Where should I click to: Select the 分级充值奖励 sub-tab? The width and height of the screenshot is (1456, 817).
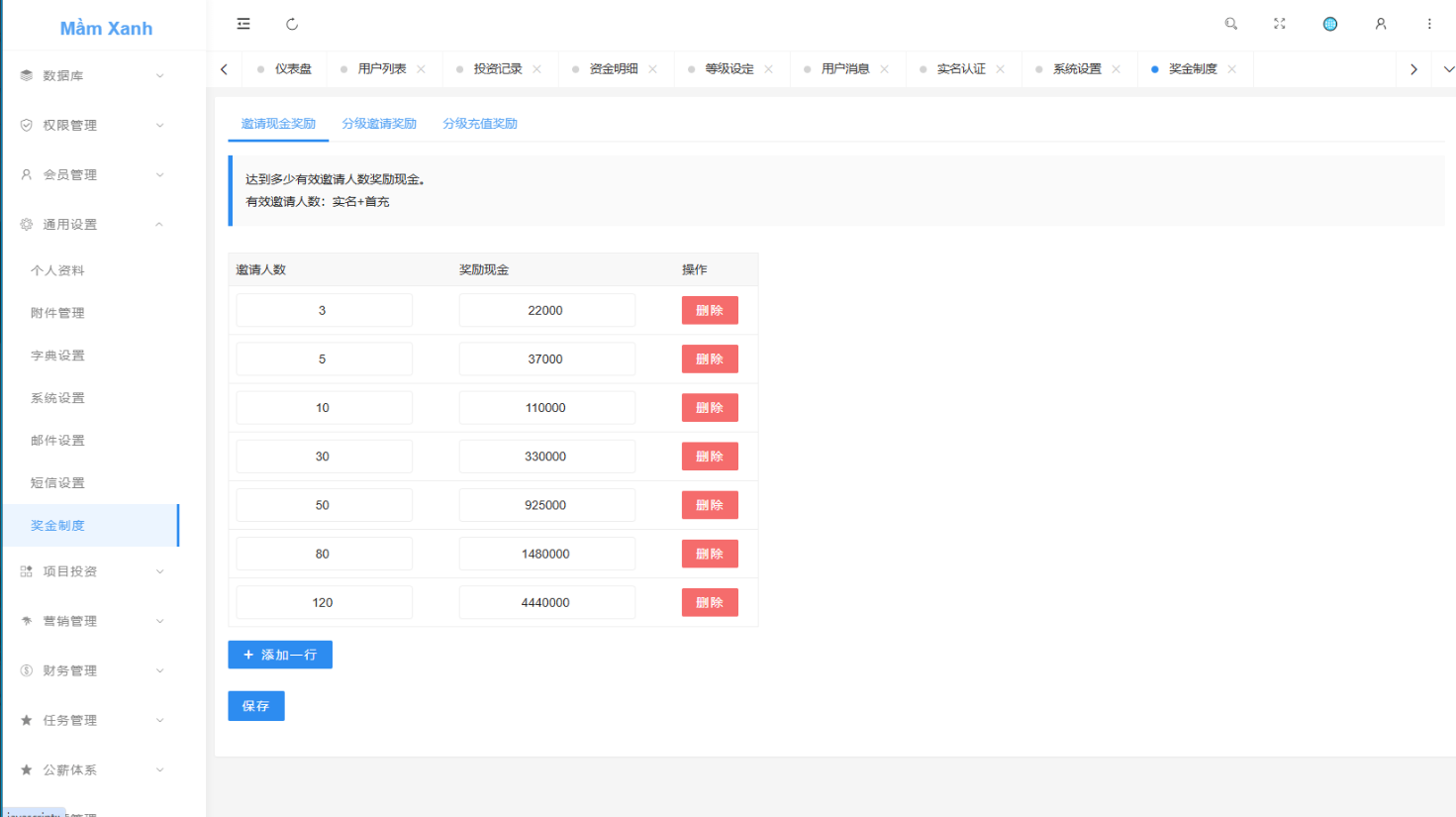pyautogui.click(x=480, y=124)
